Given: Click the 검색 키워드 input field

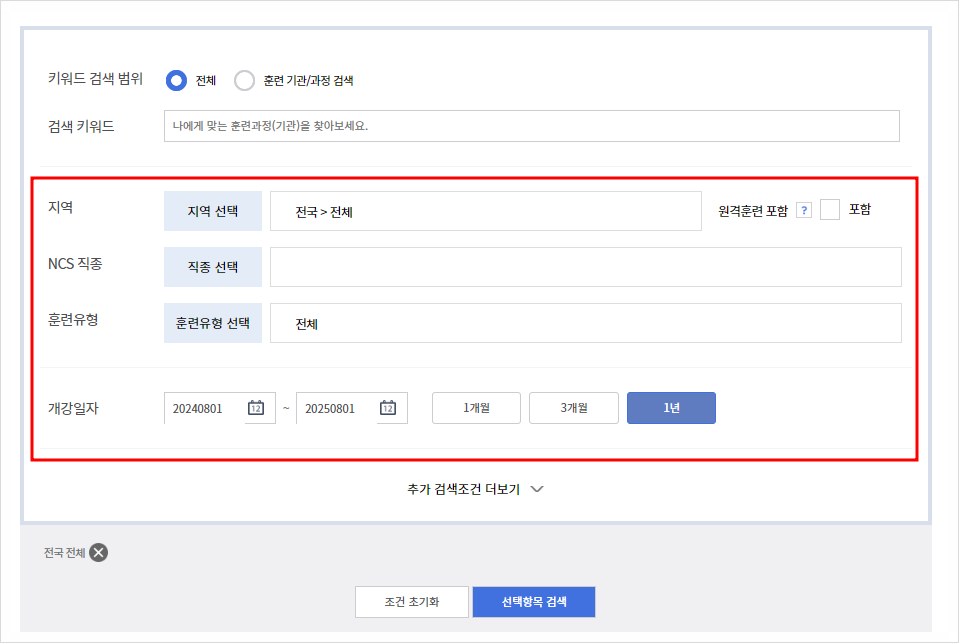Looking at the screenshot, I should tap(531, 126).
